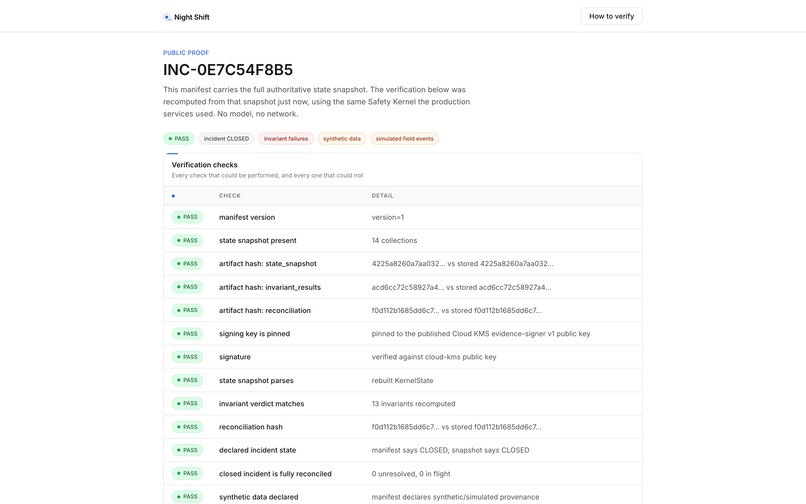Select the declared incident state check name
This screenshot has height=504, width=806.
[x=257, y=450]
